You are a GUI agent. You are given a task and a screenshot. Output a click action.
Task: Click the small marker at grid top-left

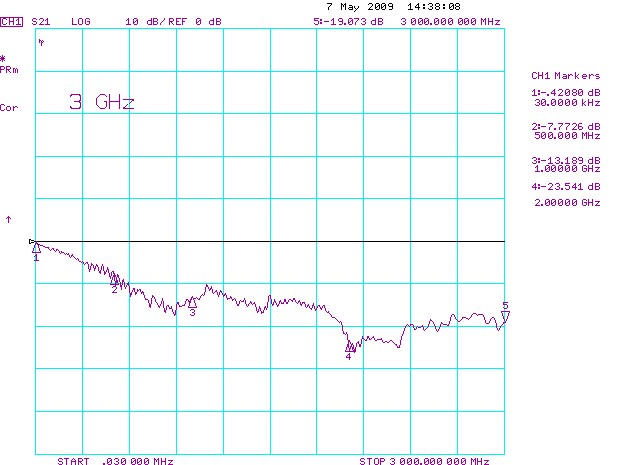[x=41, y=43]
